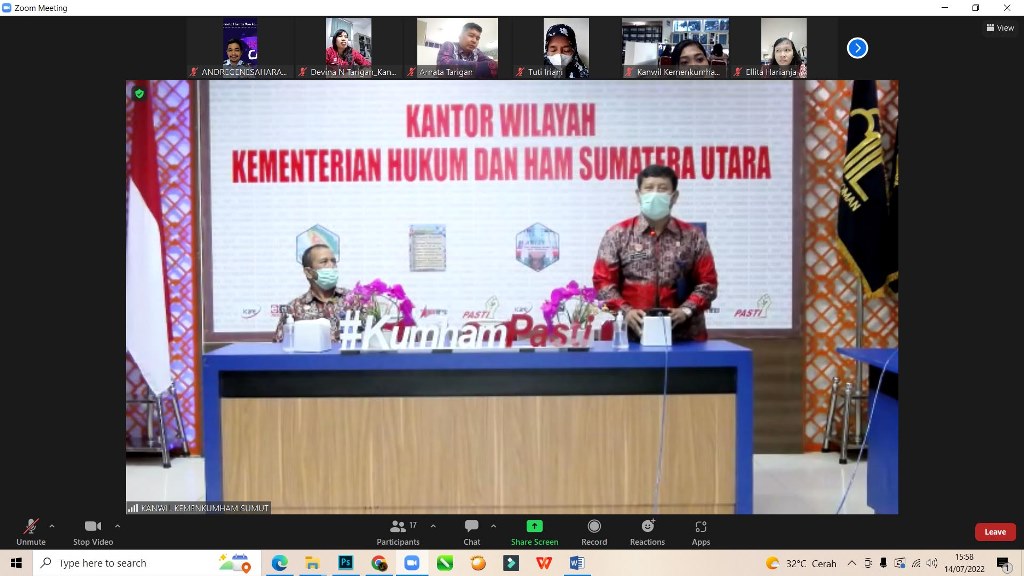1024x576 pixels.
Task: Select the Tuti Iriani video thumbnail
Action: 565,48
